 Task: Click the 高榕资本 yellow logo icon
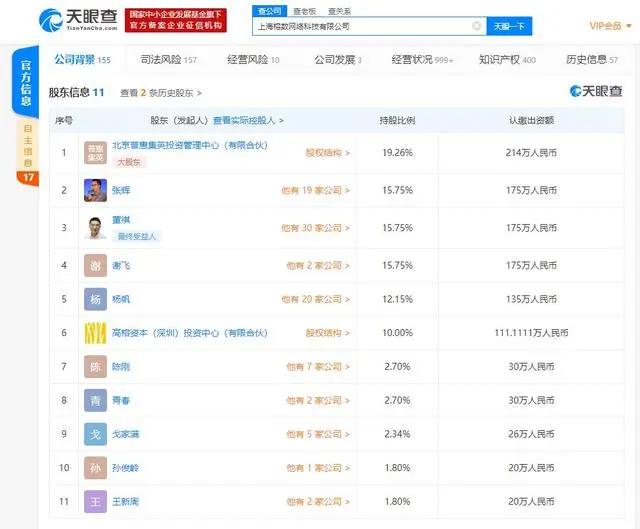(x=95, y=332)
